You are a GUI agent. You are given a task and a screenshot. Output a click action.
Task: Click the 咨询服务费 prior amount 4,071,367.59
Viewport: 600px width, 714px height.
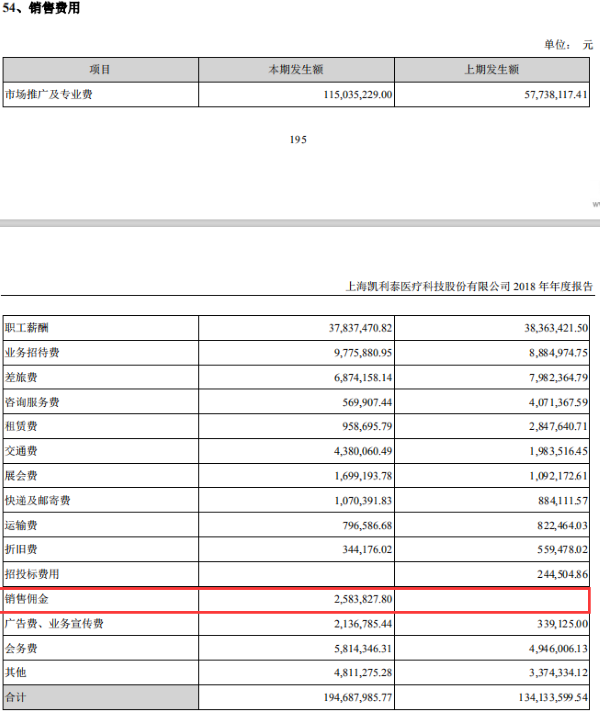tap(558, 403)
